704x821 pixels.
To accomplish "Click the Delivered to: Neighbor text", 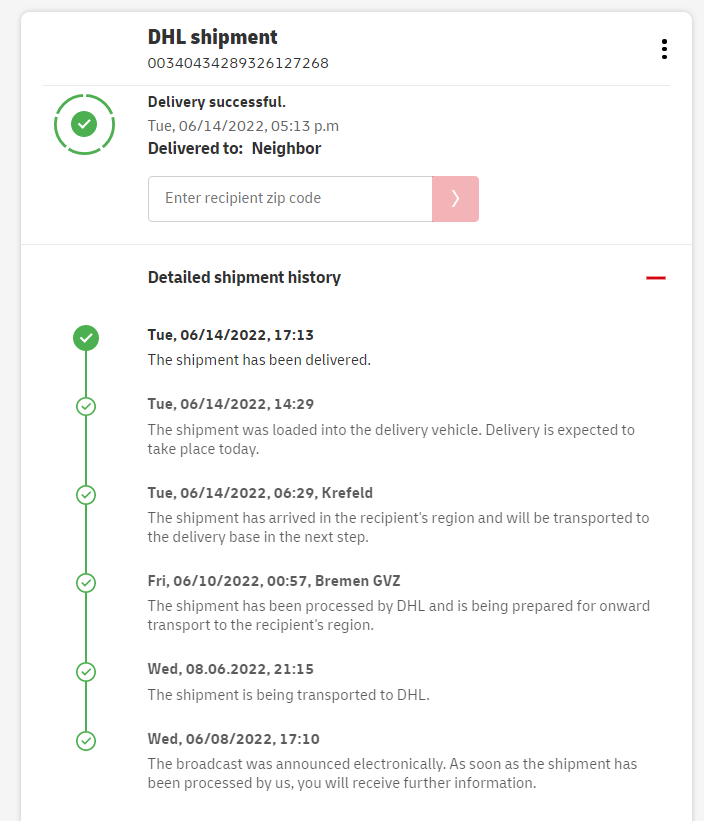I will pyautogui.click(x=235, y=149).
